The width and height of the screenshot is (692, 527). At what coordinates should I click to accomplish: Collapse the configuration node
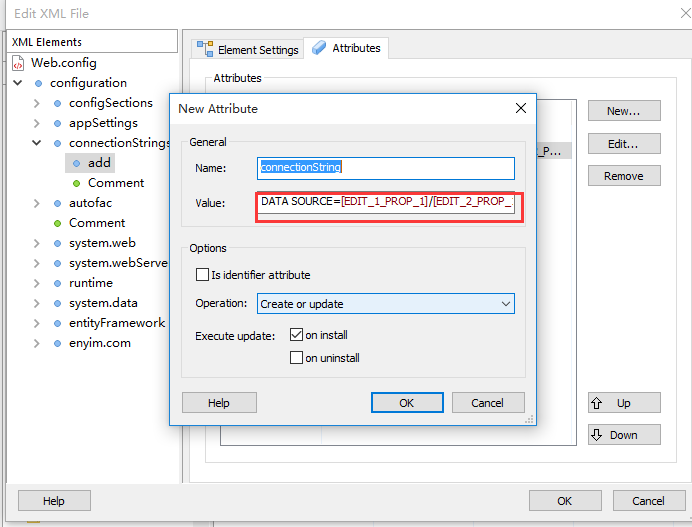[18, 83]
